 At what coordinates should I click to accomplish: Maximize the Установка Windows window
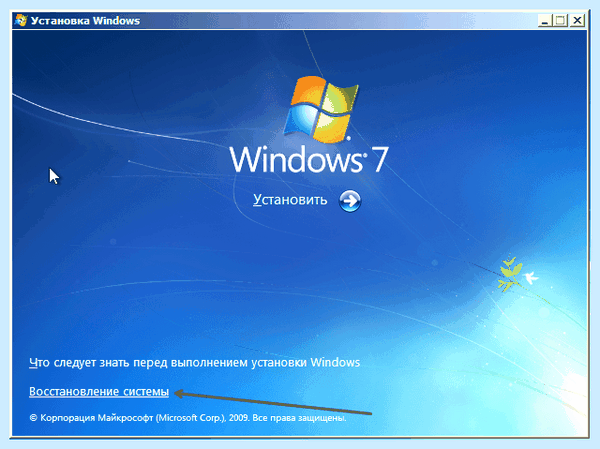pos(561,20)
